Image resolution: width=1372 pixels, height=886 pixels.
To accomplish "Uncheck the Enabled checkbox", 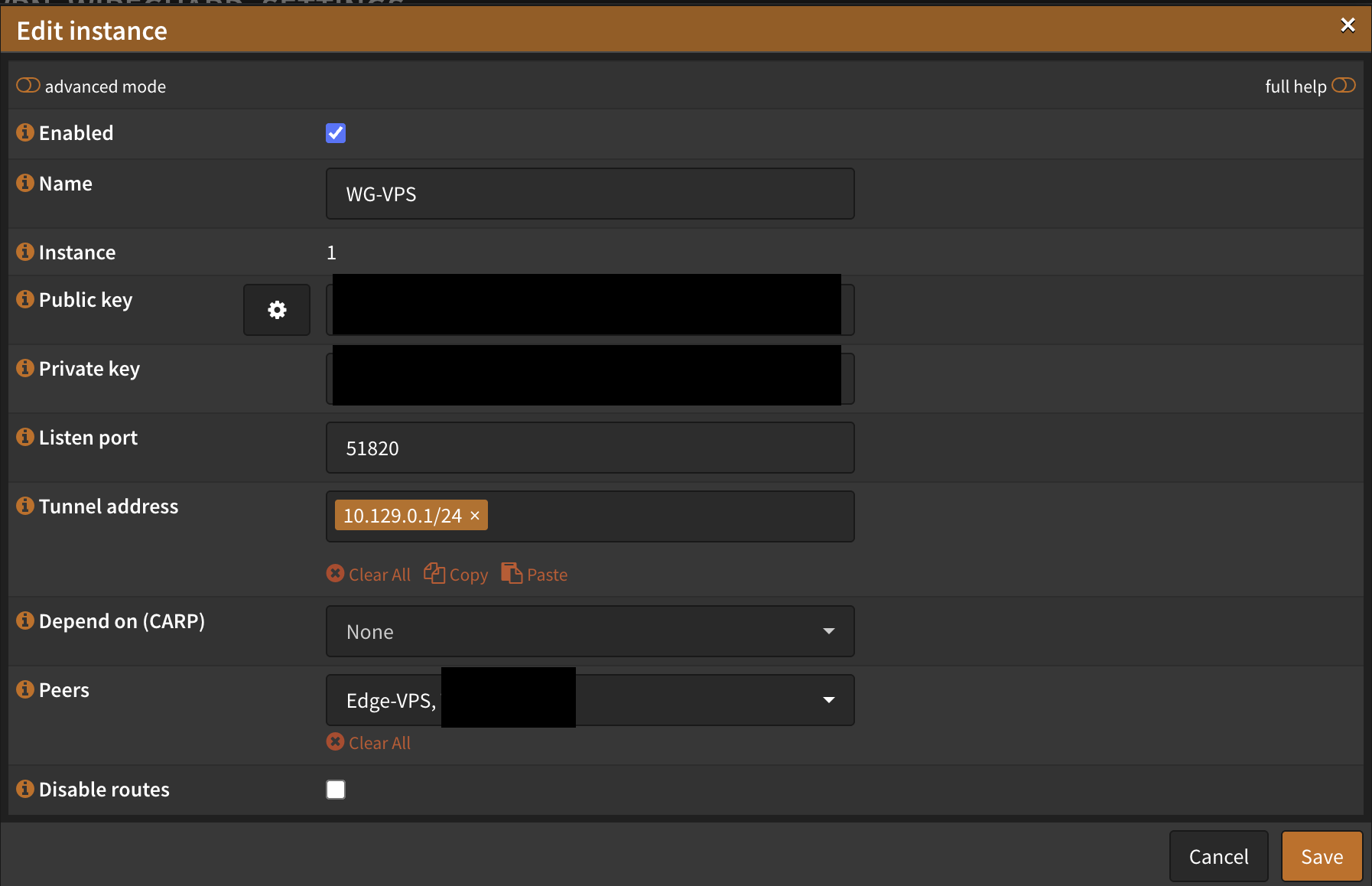I will coord(336,133).
